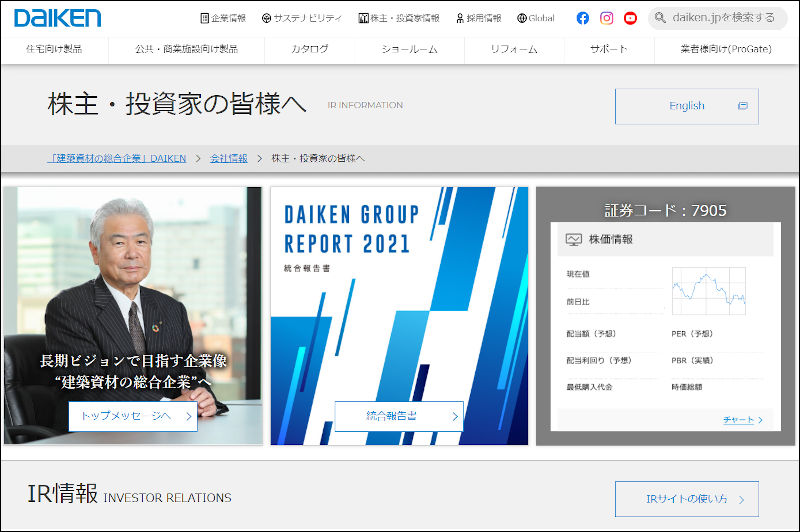
Task: Click the arrow next to チャート
Action: point(760,420)
